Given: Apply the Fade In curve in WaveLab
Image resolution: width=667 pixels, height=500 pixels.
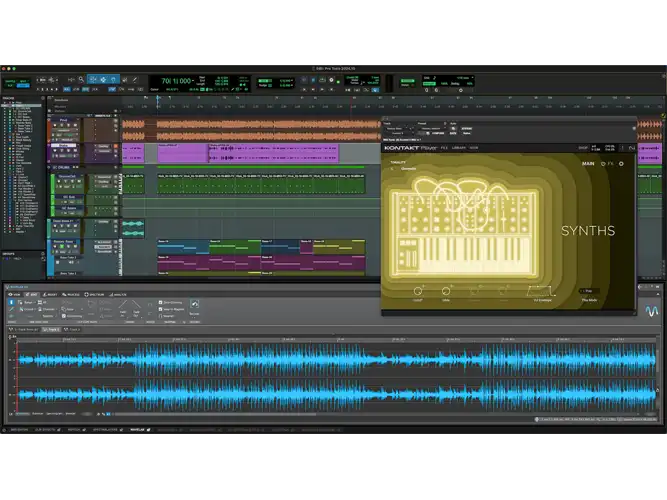Looking at the screenshot, I should [123, 304].
